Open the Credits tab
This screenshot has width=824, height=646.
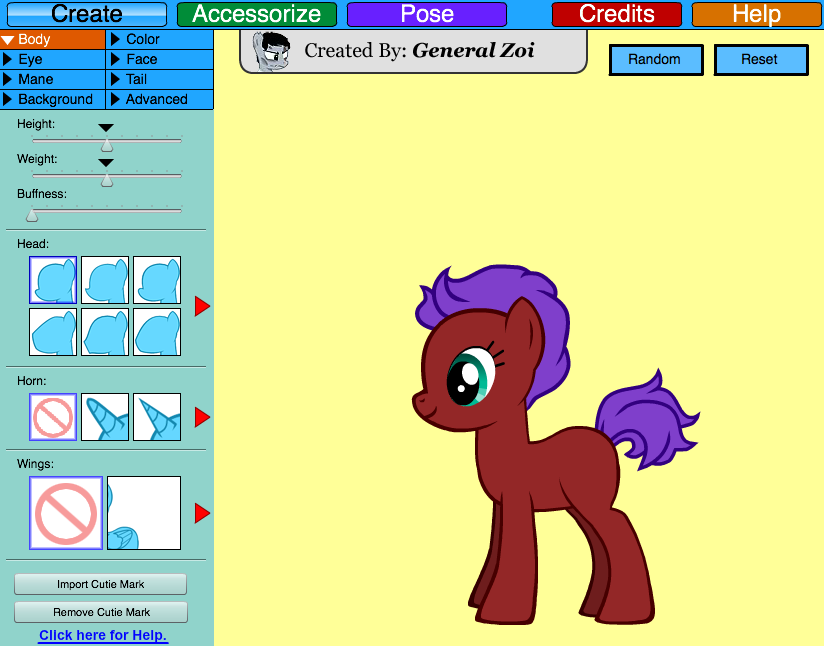click(x=616, y=14)
